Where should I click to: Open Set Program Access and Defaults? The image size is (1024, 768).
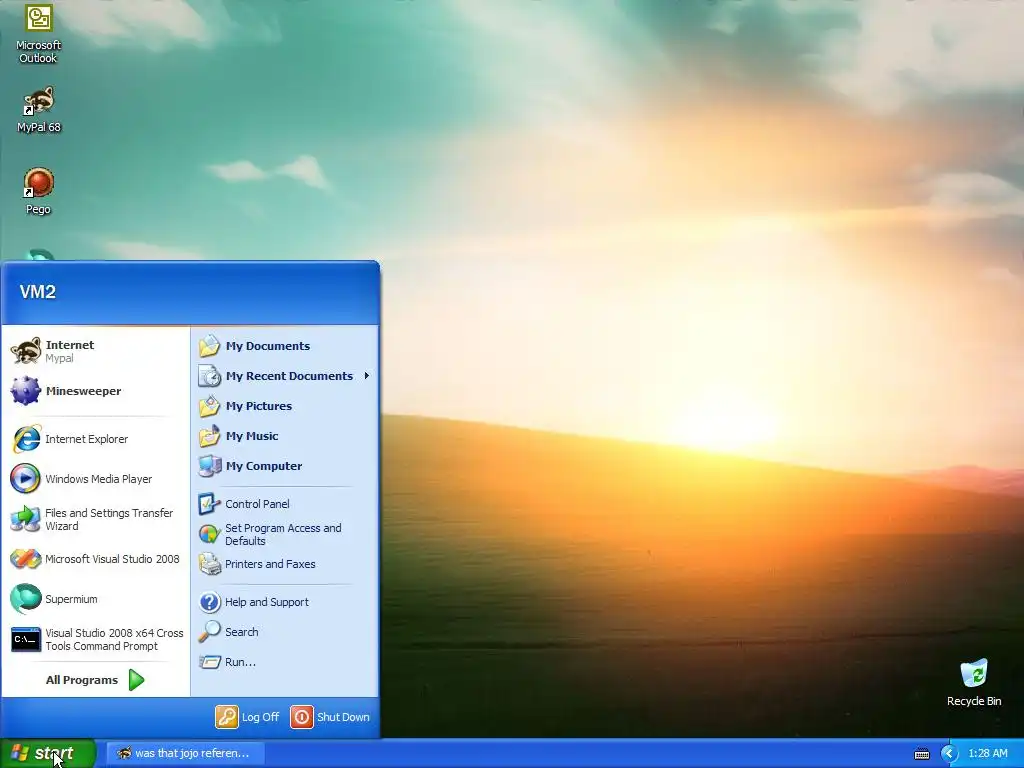click(285, 534)
